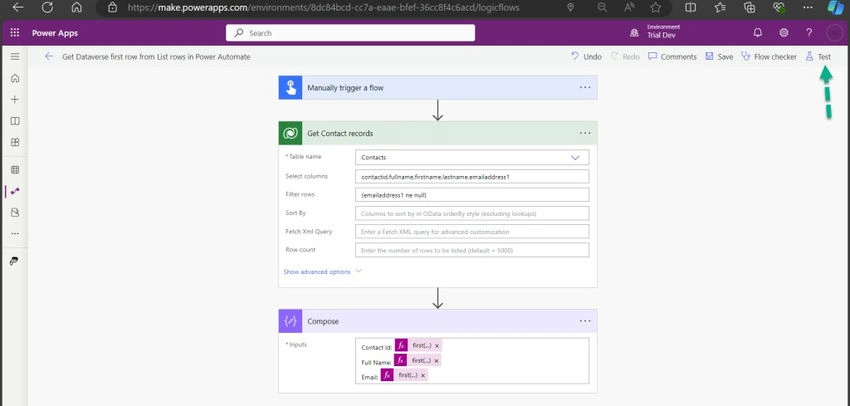850x406 pixels.
Task: Open Comments pane
Action: tap(672, 56)
